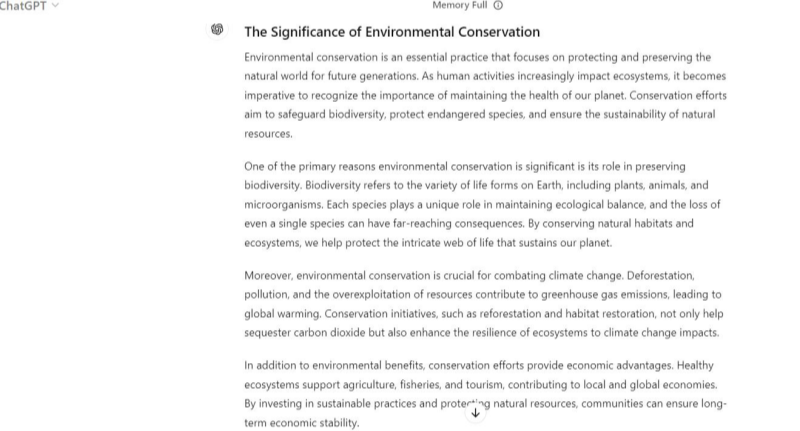Click the Memory Full status label
800x431 pixels.
(x=460, y=6)
